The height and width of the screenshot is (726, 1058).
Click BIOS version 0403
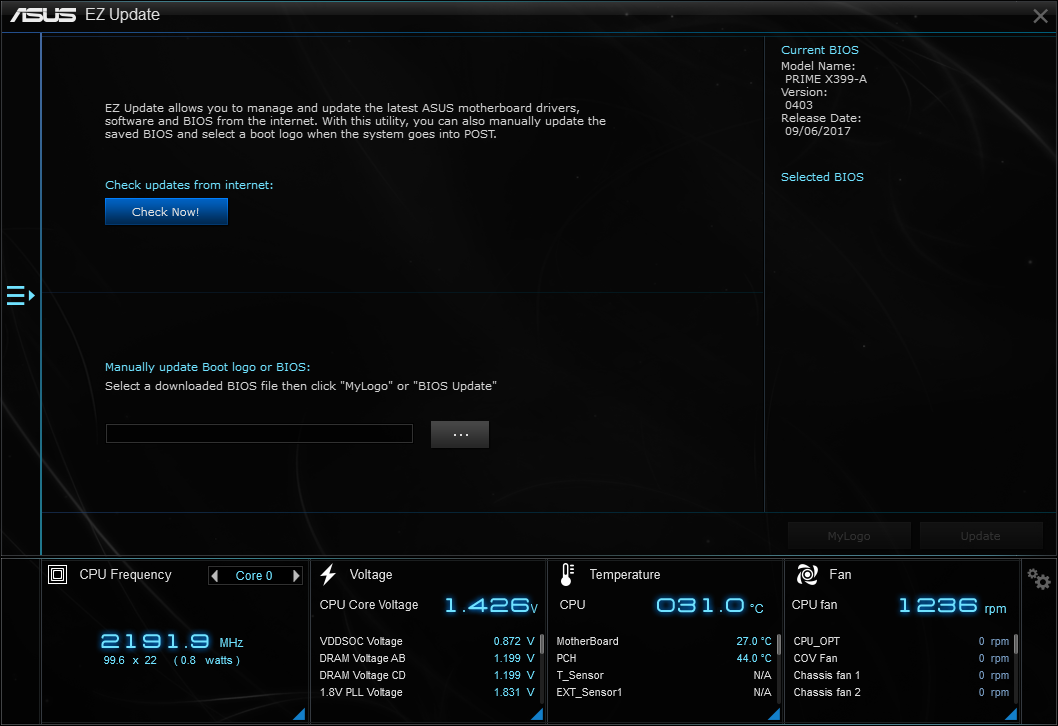[x=799, y=105]
